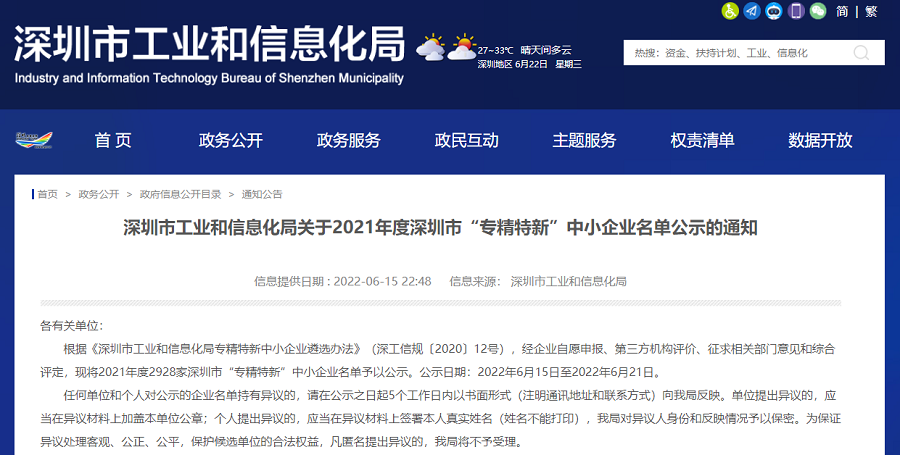Open the 政务公开 navigation menu item
This screenshot has width=900, height=455.
pyautogui.click(x=231, y=141)
